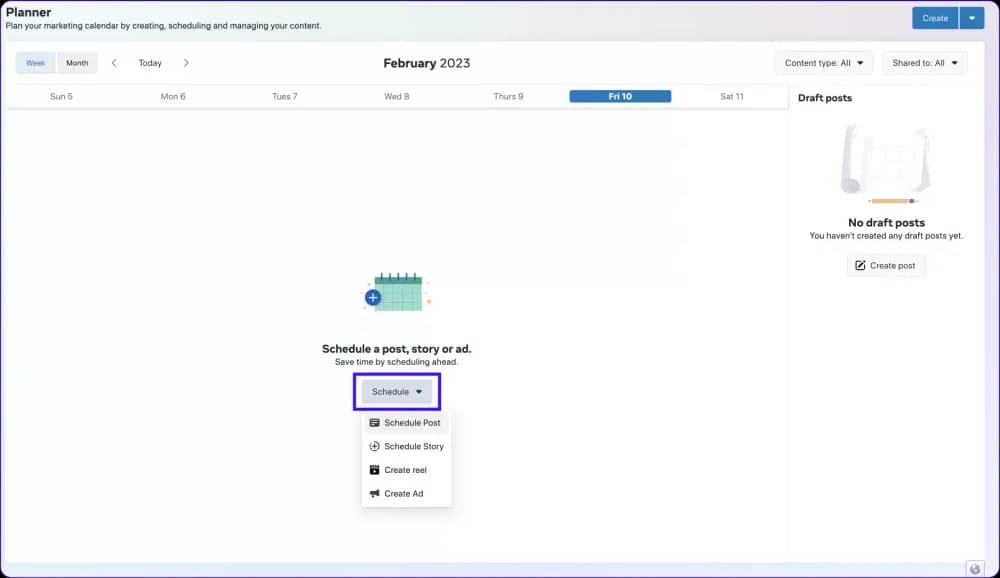Select Schedule Story from the menu
This screenshot has width=1000, height=578.
click(x=413, y=447)
